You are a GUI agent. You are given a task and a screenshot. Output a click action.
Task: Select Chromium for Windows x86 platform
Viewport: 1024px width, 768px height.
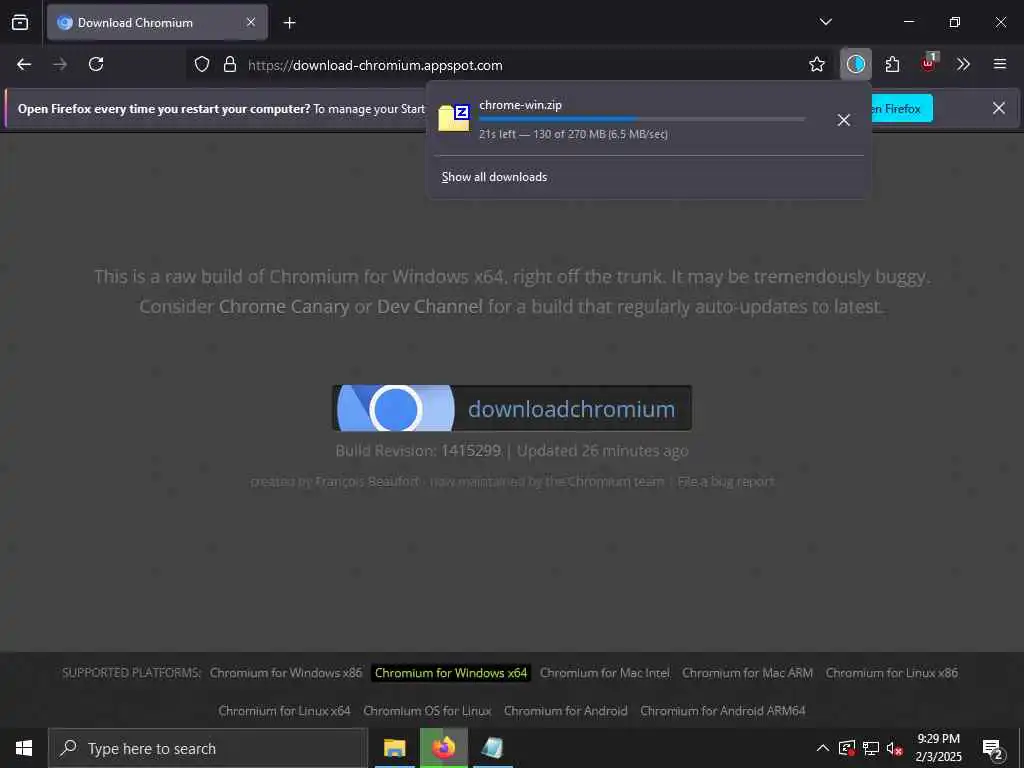285,673
